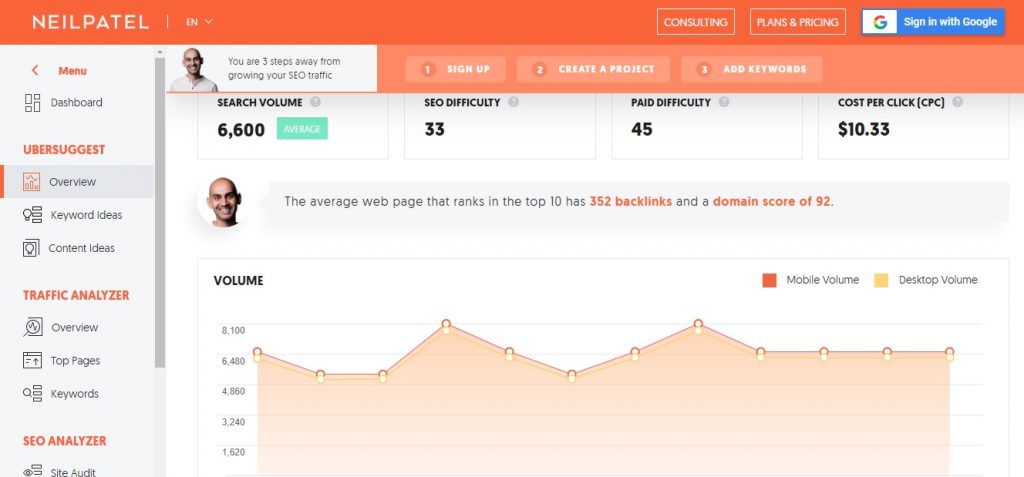Image resolution: width=1024 pixels, height=477 pixels.
Task: Collapse the Menu with back chevron
Action: 35,71
